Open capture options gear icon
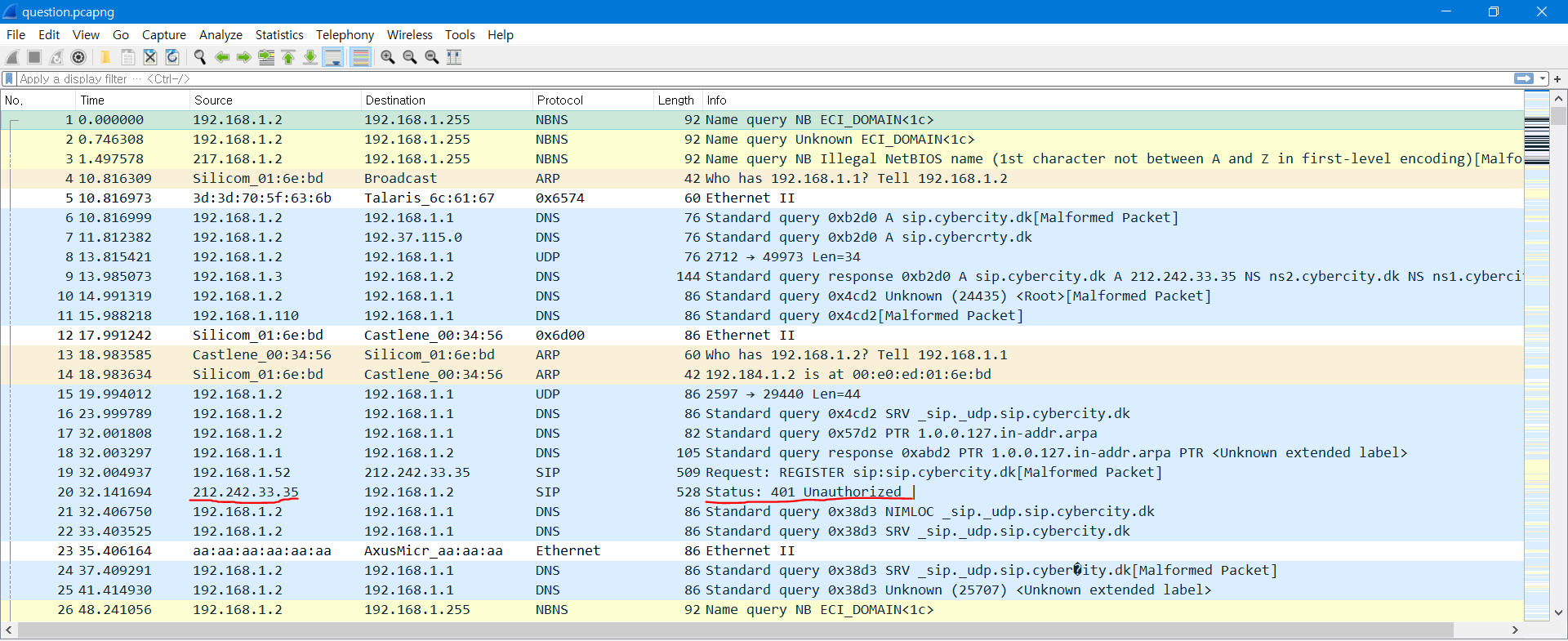1568x641 pixels. coord(78,57)
